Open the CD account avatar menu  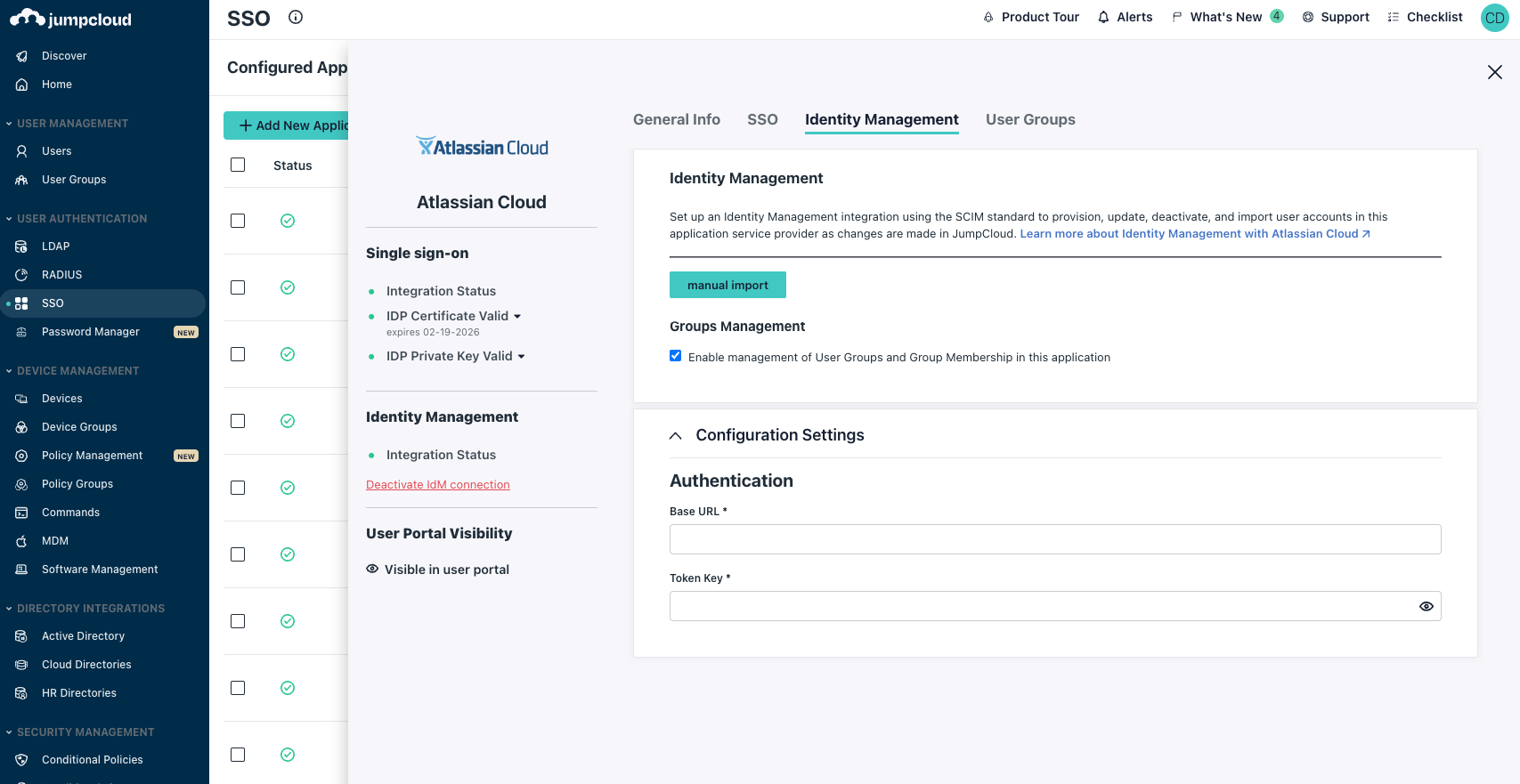(x=1495, y=18)
